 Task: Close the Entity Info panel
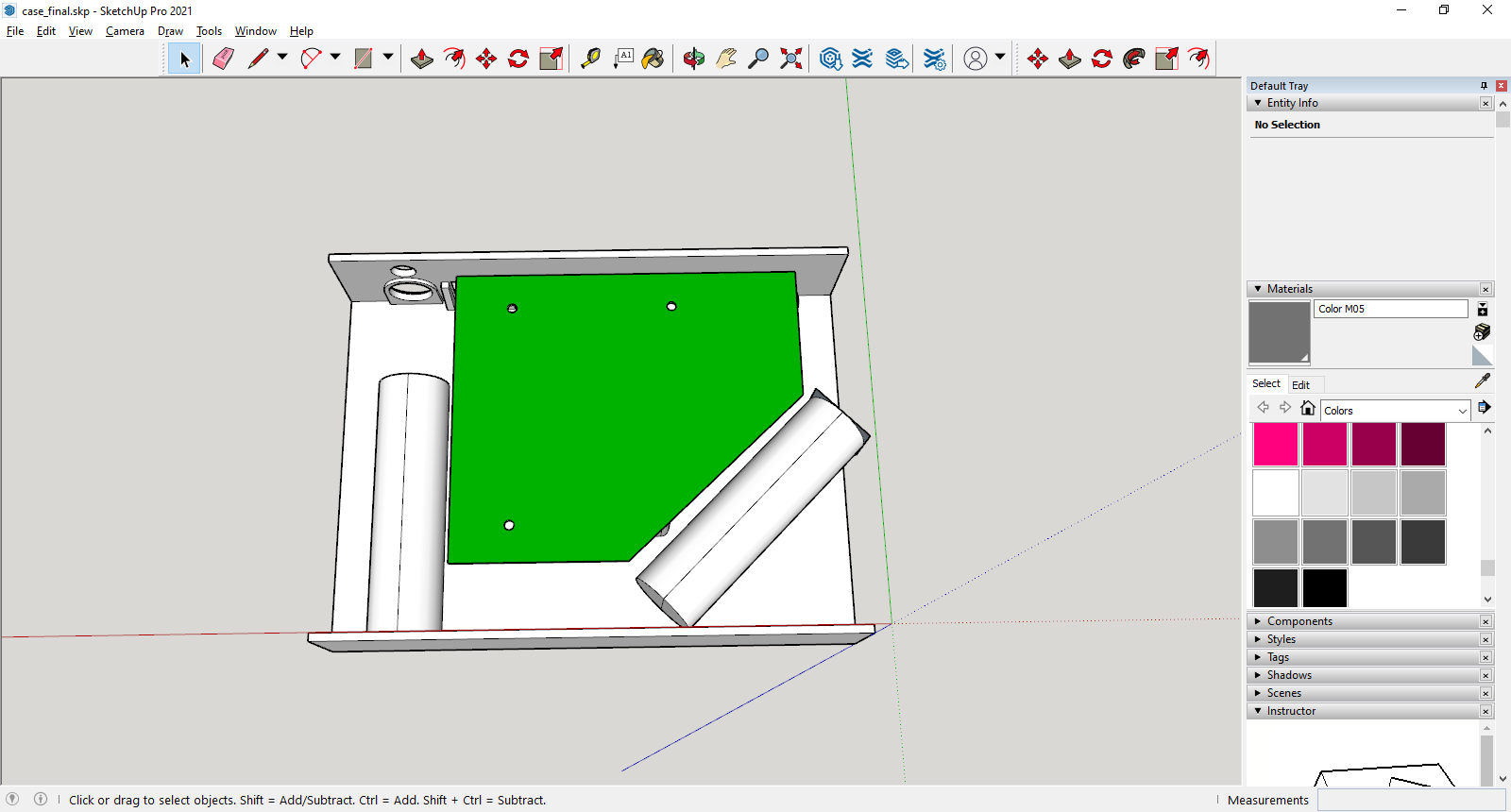(1486, 103)
